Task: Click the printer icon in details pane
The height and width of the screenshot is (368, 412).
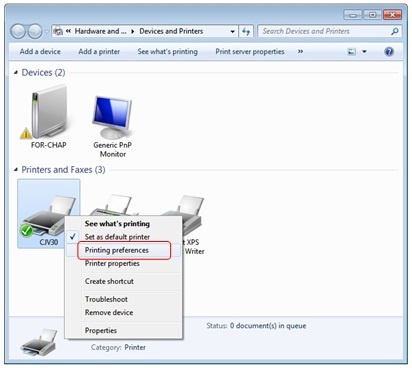Action: tap(39, 343)
